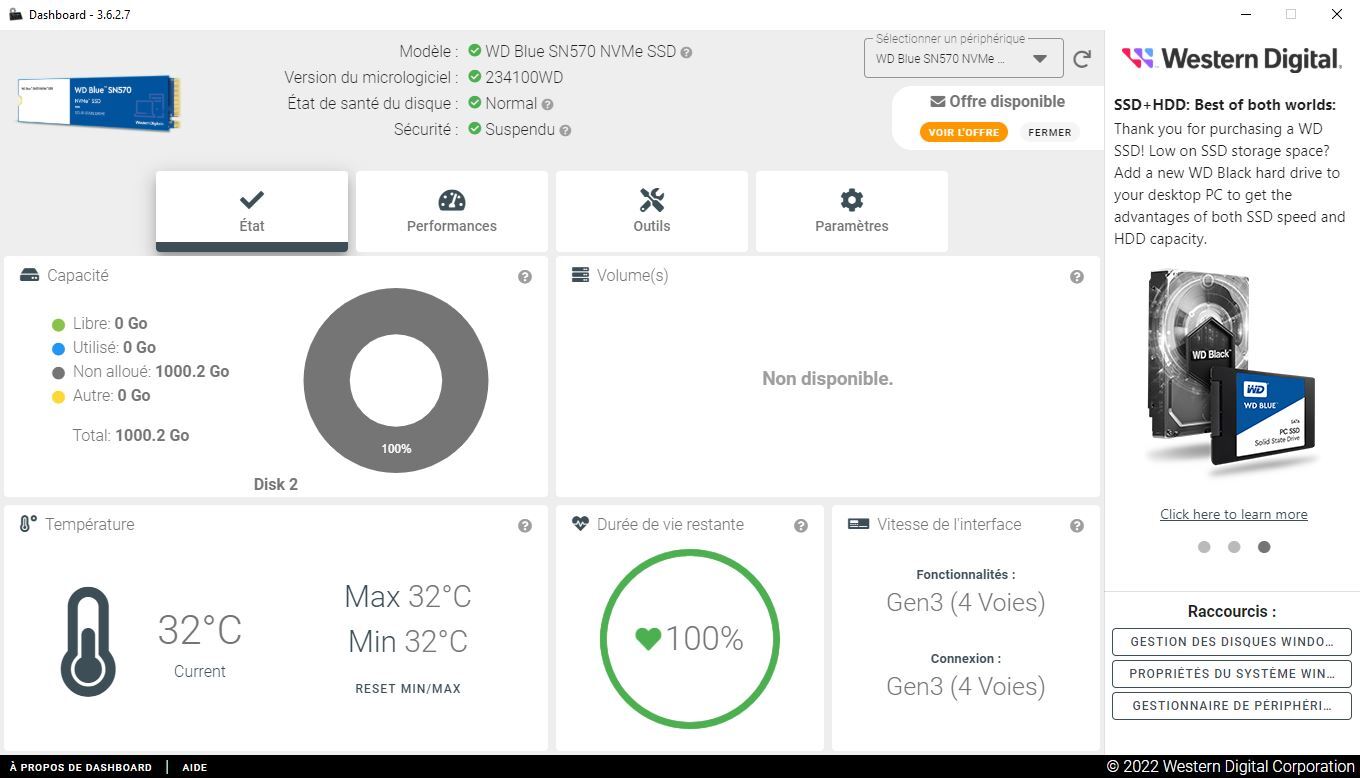This screenshot has width=1360, height=778.
Task: Click the Dashboard app icon in the title bar
Action: pyautogui.click(x=15, y=14)
